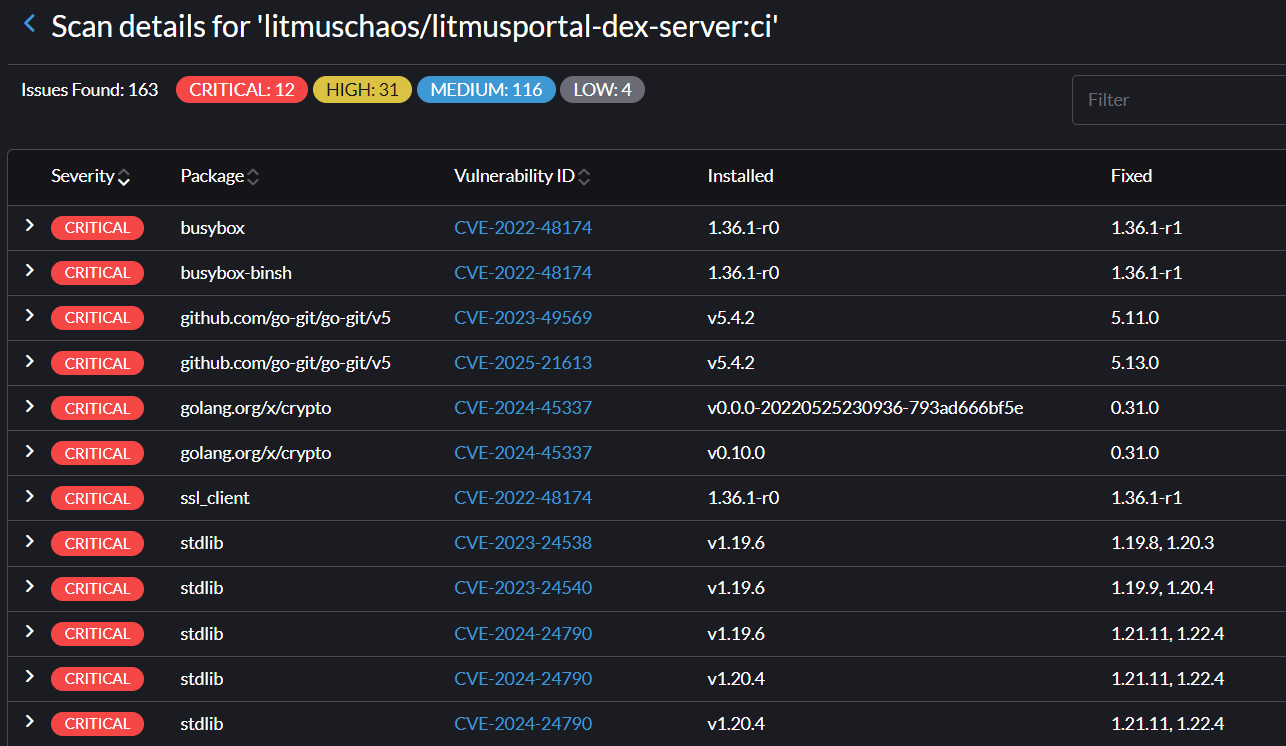Screen dimensions: 1286x746
Task: Focus the Filter input field
Action: click(x=1179, y=100)
